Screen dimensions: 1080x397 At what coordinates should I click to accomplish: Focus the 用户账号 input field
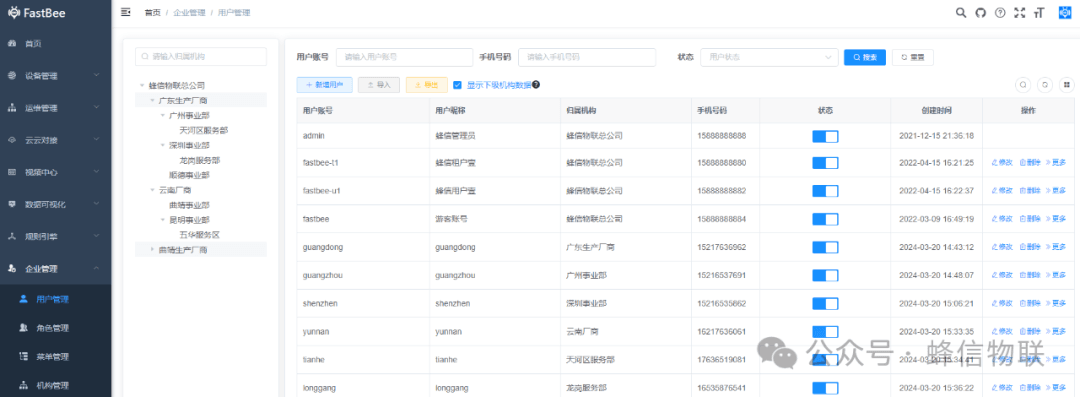click(x=404, y=57)
